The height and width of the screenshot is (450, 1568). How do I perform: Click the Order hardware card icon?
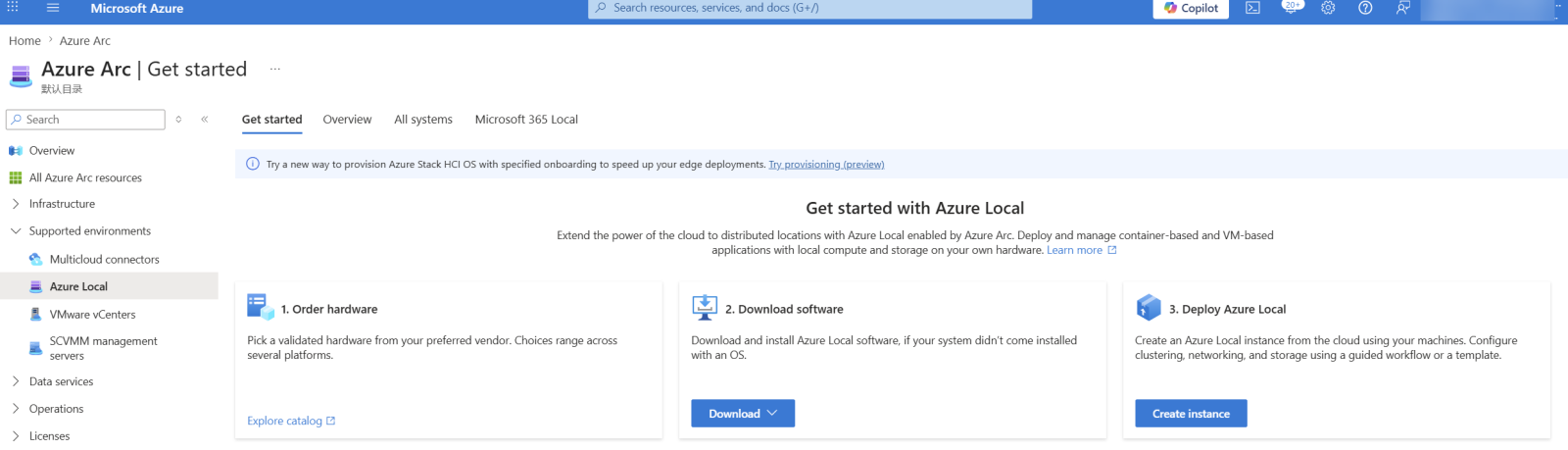[261, 307]
